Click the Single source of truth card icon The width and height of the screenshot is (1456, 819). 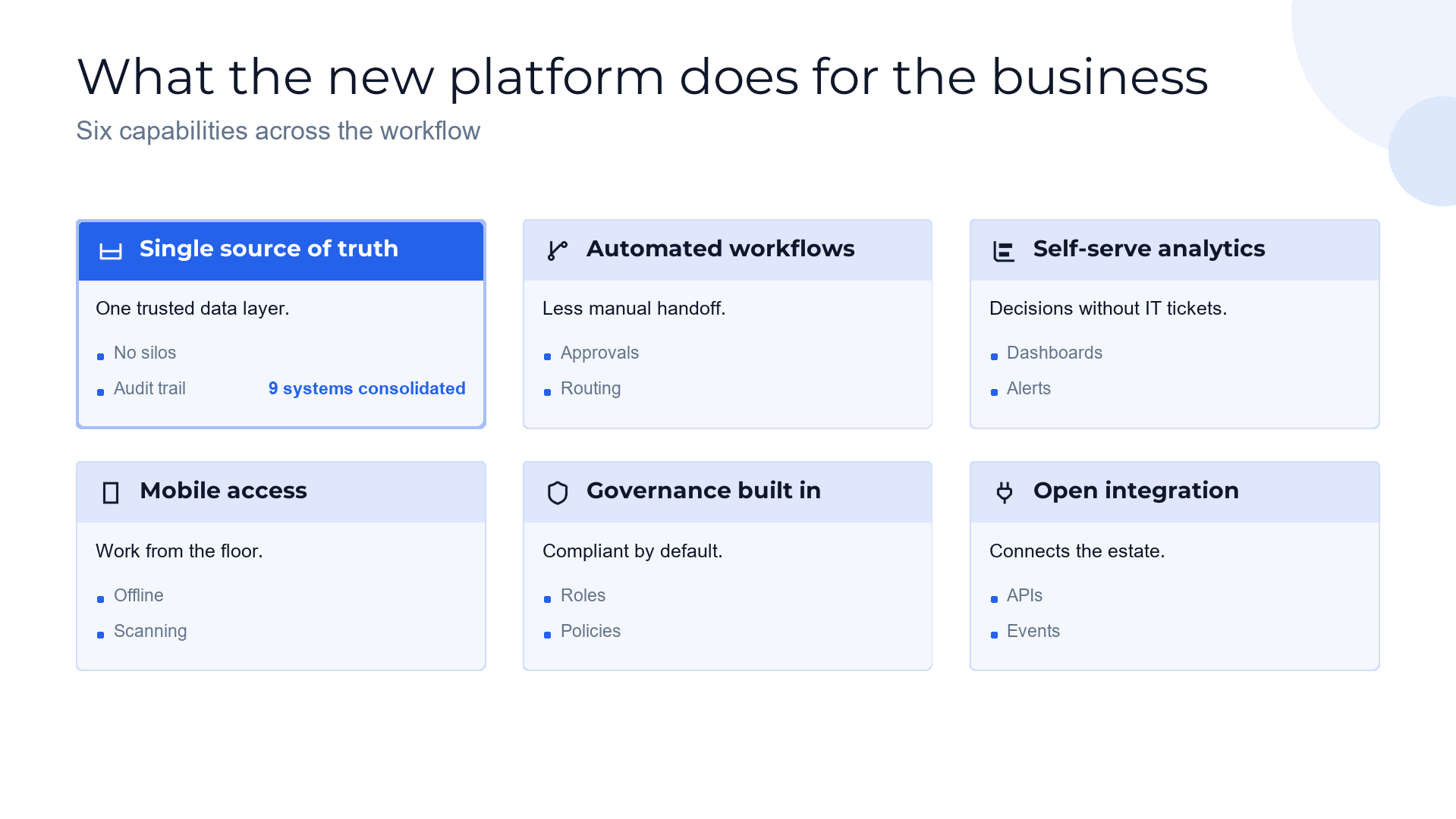111,251
